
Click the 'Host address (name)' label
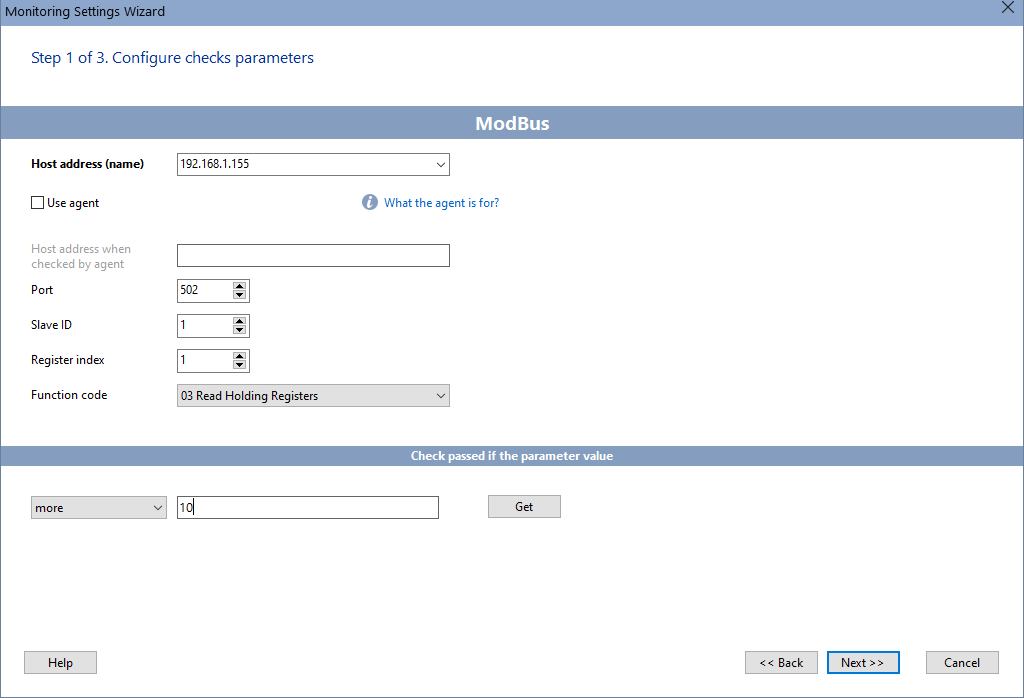point(88,164)
